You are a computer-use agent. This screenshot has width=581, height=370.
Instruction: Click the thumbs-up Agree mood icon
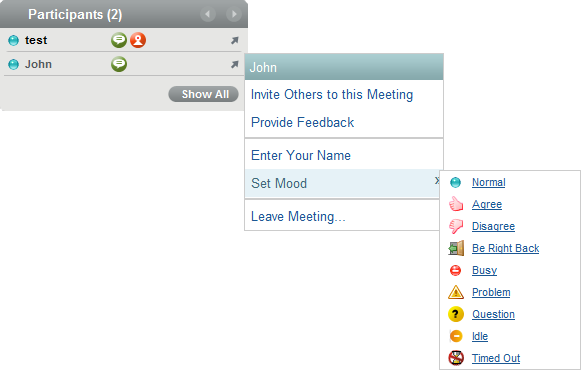(456, 204)
